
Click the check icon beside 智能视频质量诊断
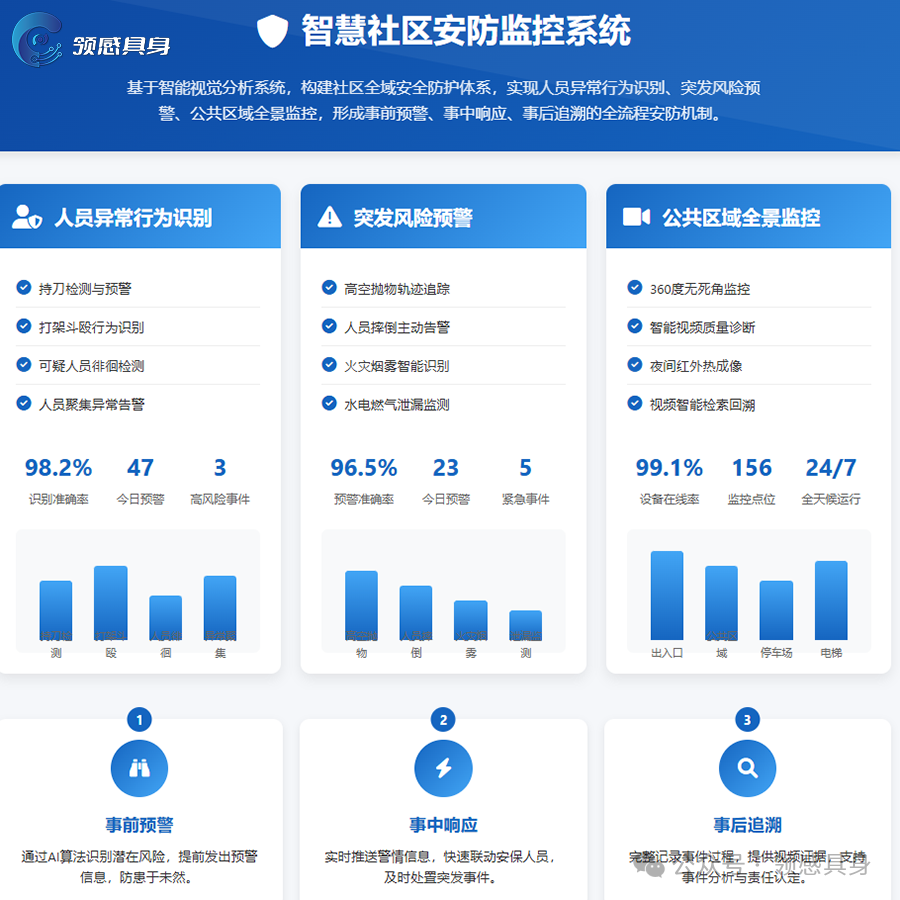tap(634, 326)
